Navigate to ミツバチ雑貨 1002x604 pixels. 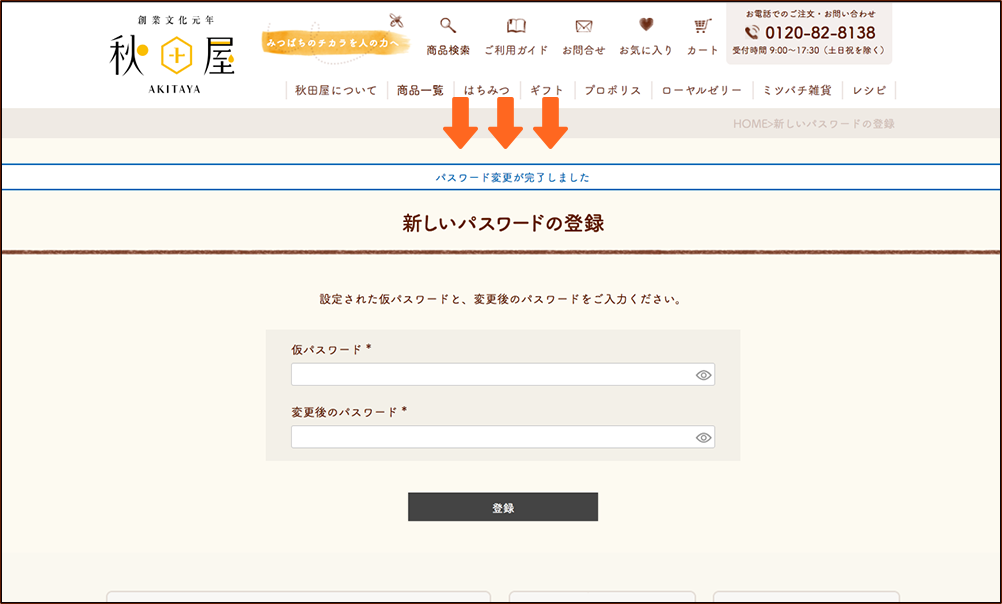(x=796, y=91)
